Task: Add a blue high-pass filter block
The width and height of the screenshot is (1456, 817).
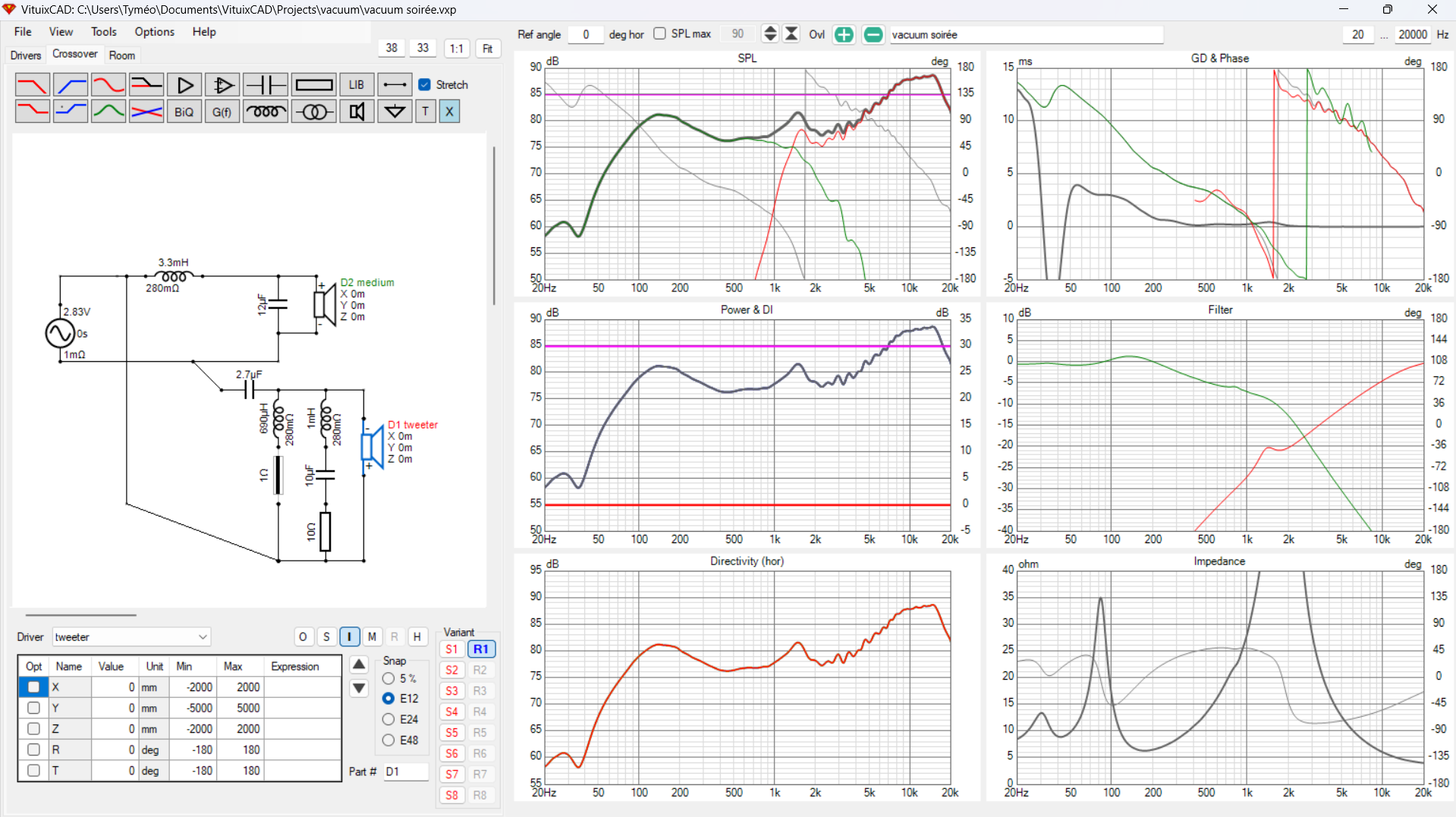Action: pos(71,85)
